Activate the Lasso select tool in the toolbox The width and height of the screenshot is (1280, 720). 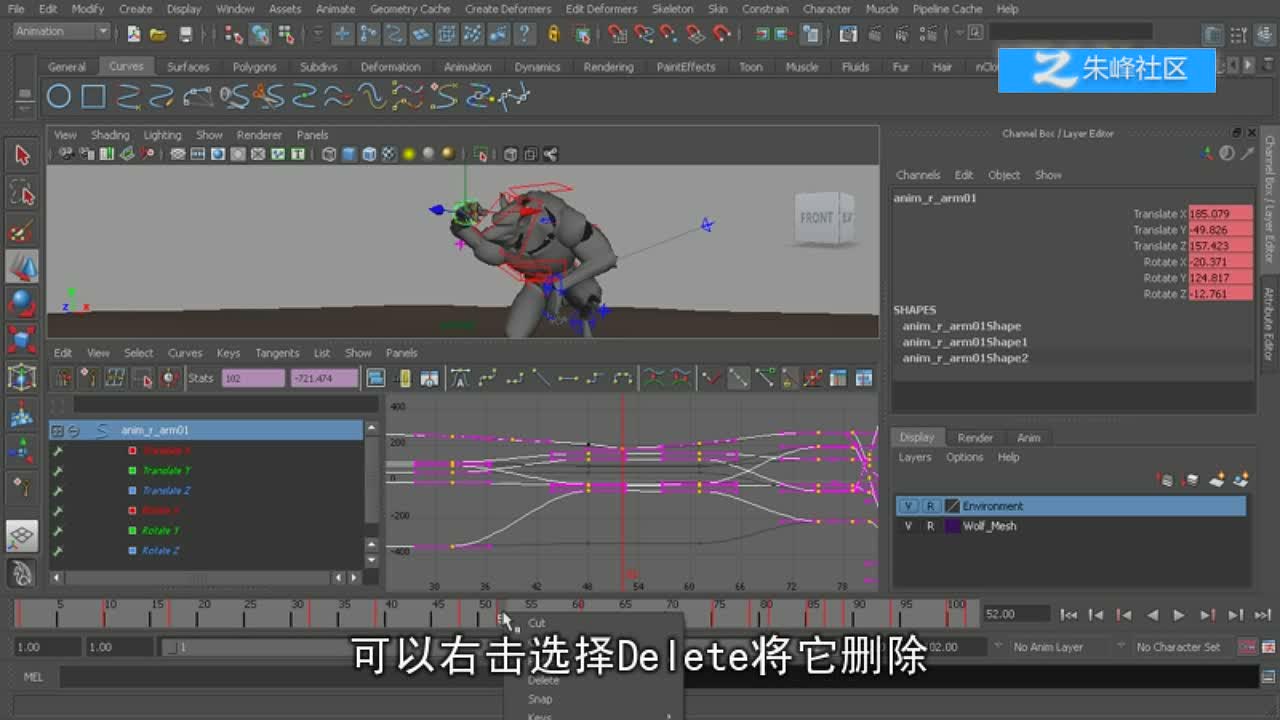pyautogui.click(x=22, y=192)
